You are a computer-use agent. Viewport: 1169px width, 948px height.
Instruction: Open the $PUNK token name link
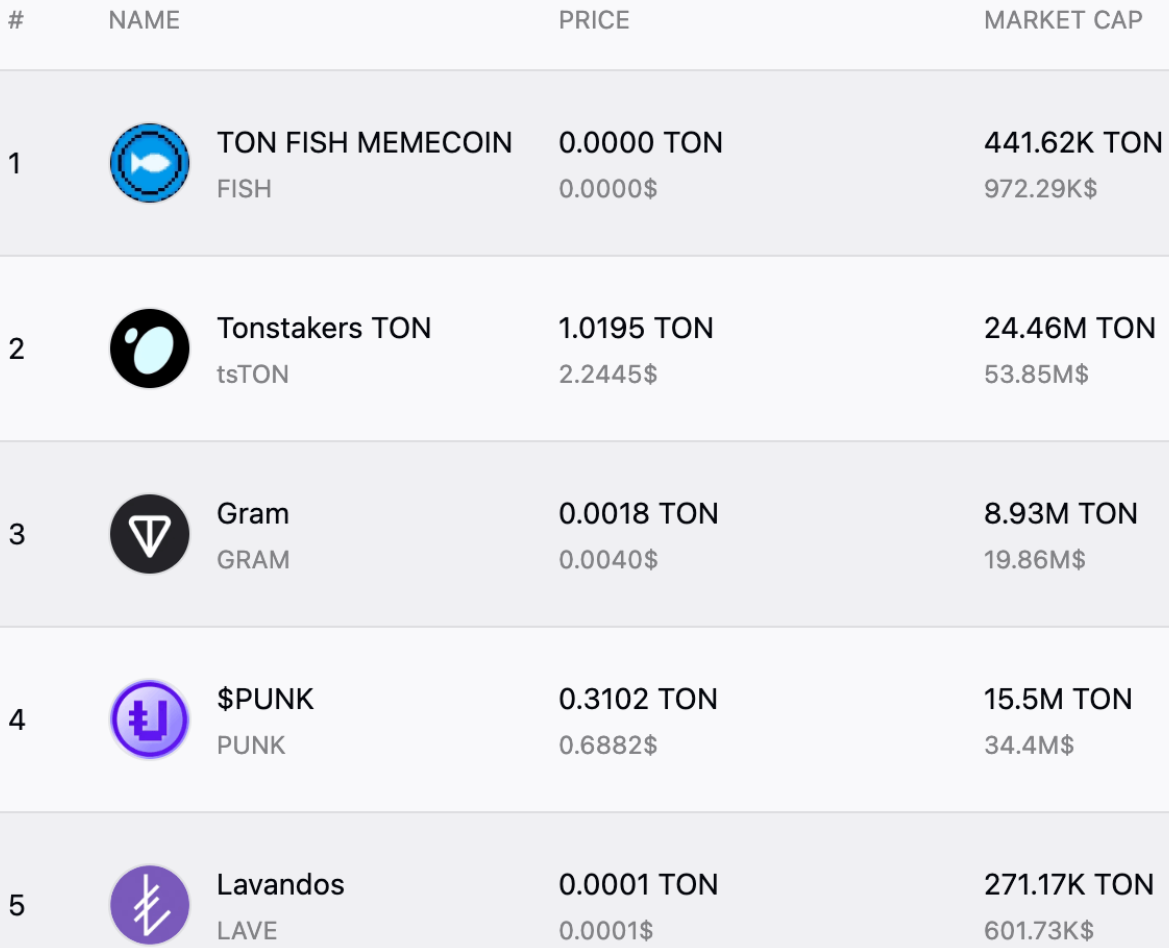(x=265, y=699)
